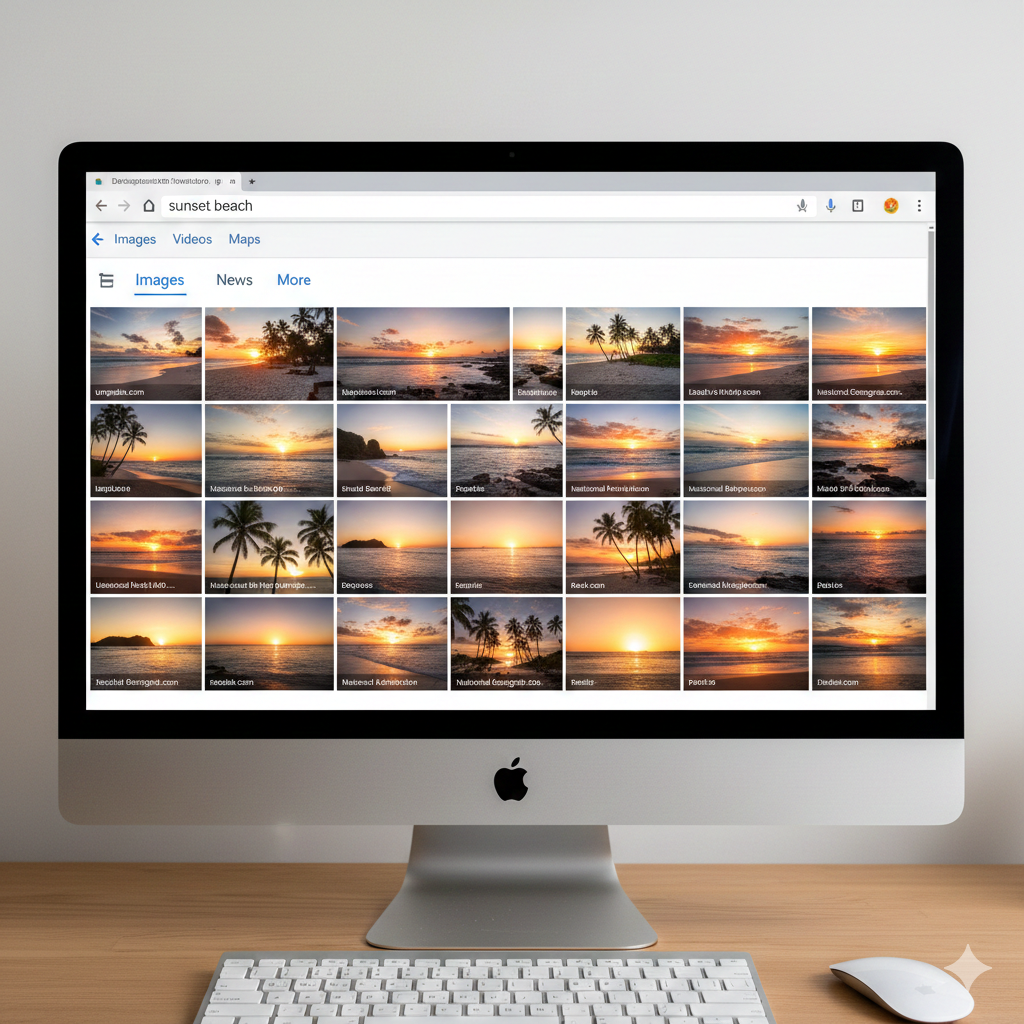Open the palm tree thumbnail captioned Rock.com
The image size is (1024, 1024).
[x=623, y=547]
